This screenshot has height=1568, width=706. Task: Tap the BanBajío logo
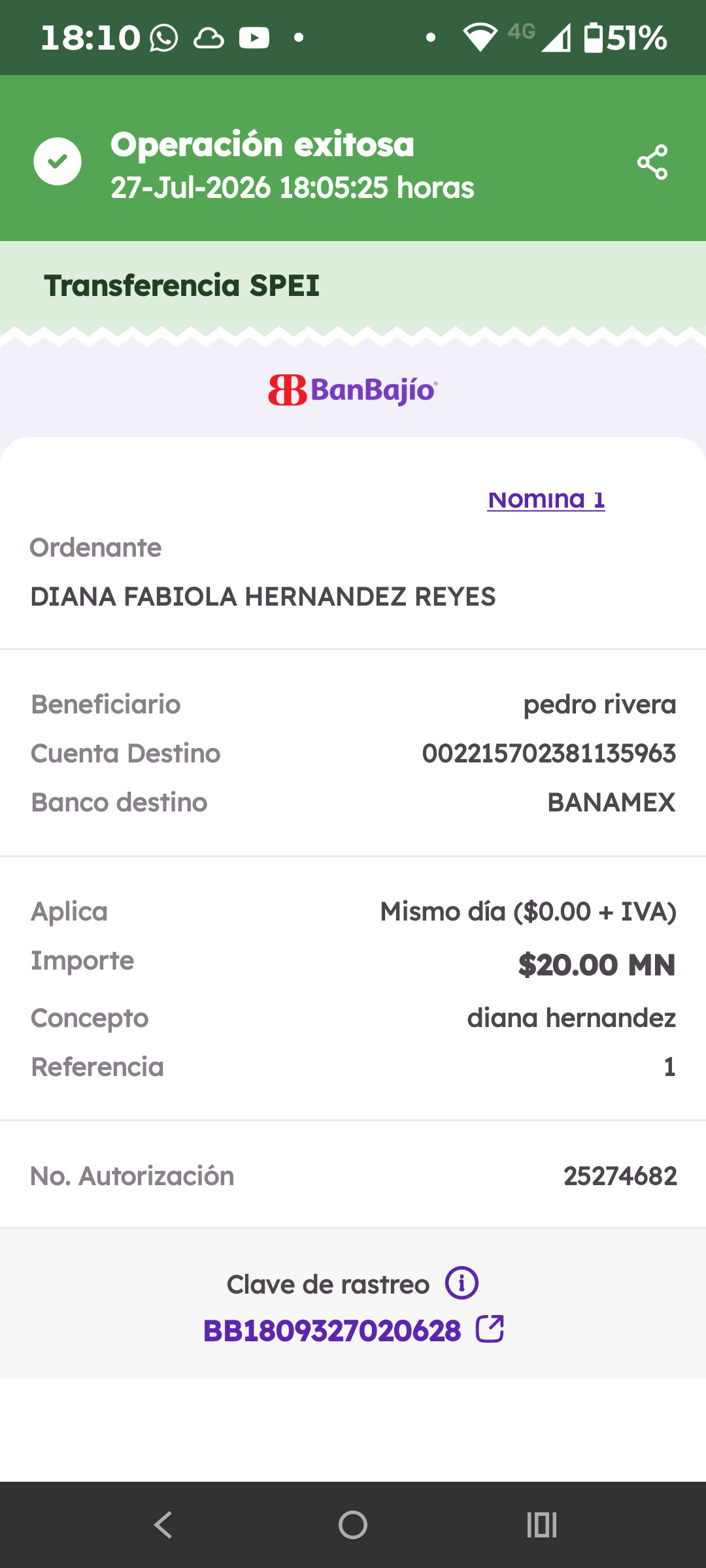[353, 390]
